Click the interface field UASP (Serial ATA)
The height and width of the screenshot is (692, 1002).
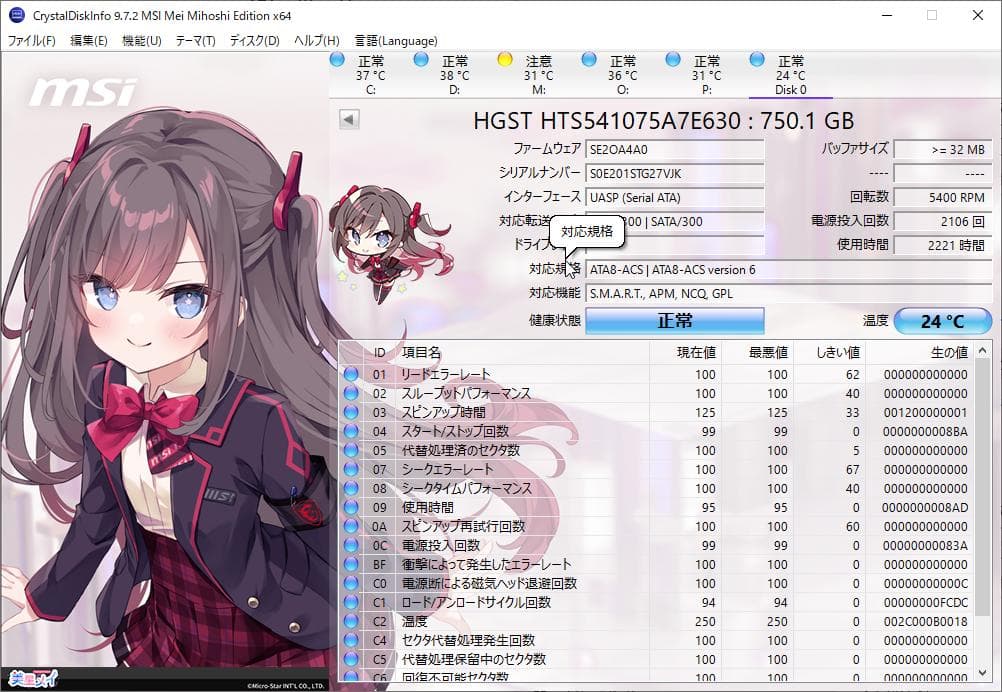675,197
